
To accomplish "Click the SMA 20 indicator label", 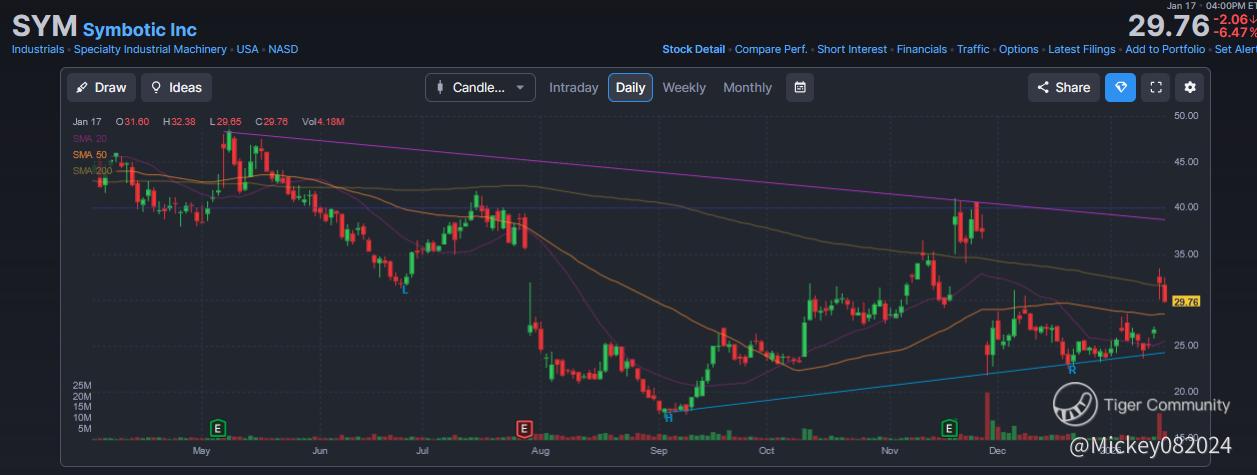I will coord(90,139).
